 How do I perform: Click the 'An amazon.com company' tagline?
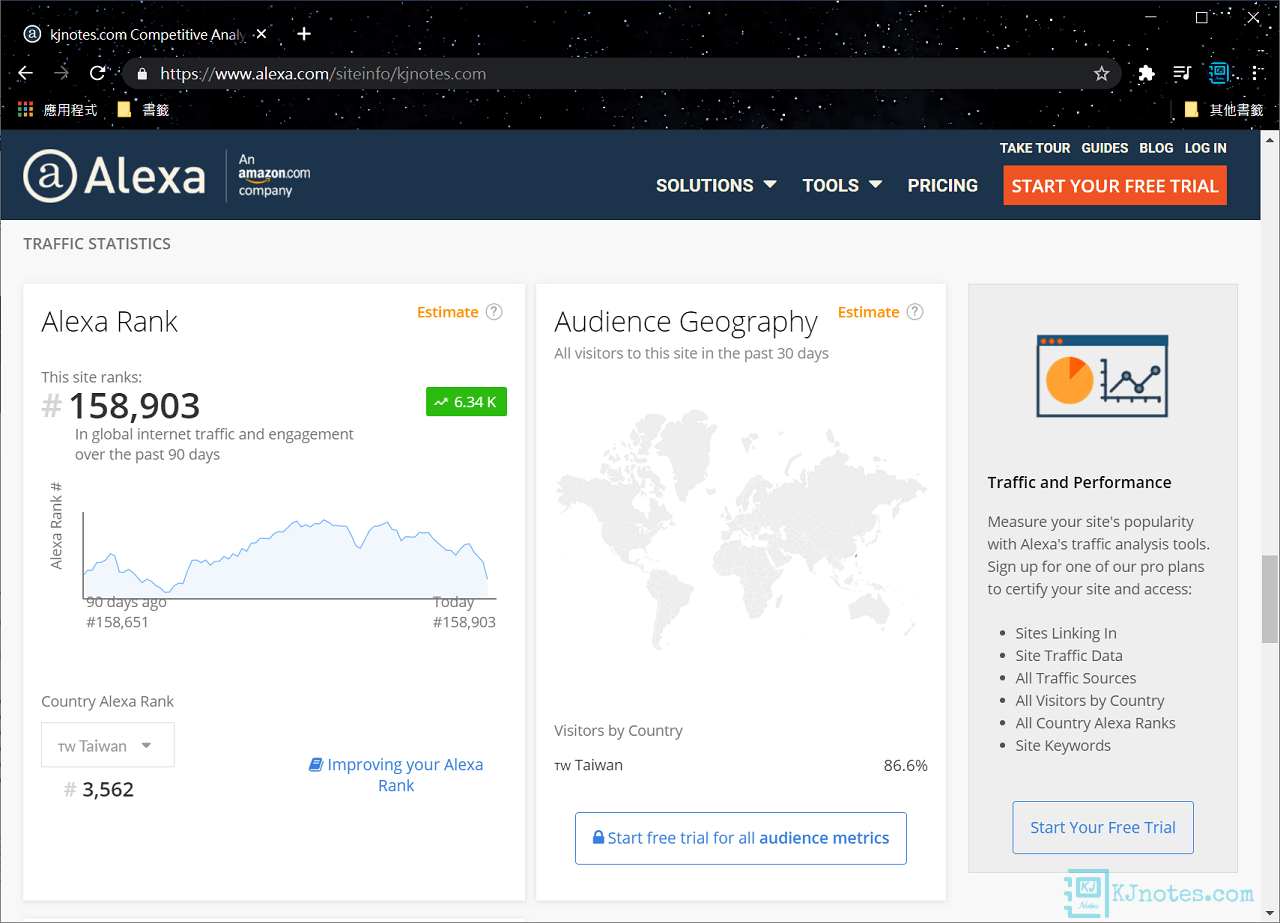coord(274,175)
